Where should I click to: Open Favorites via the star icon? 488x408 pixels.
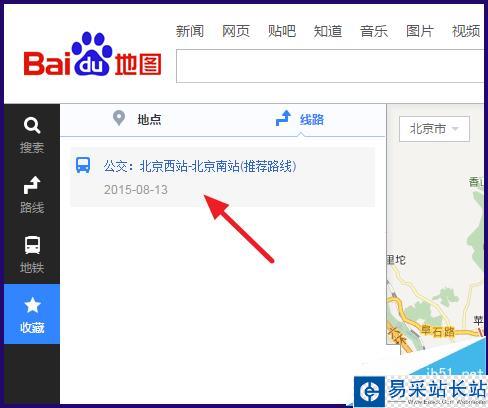coord(32,305)
